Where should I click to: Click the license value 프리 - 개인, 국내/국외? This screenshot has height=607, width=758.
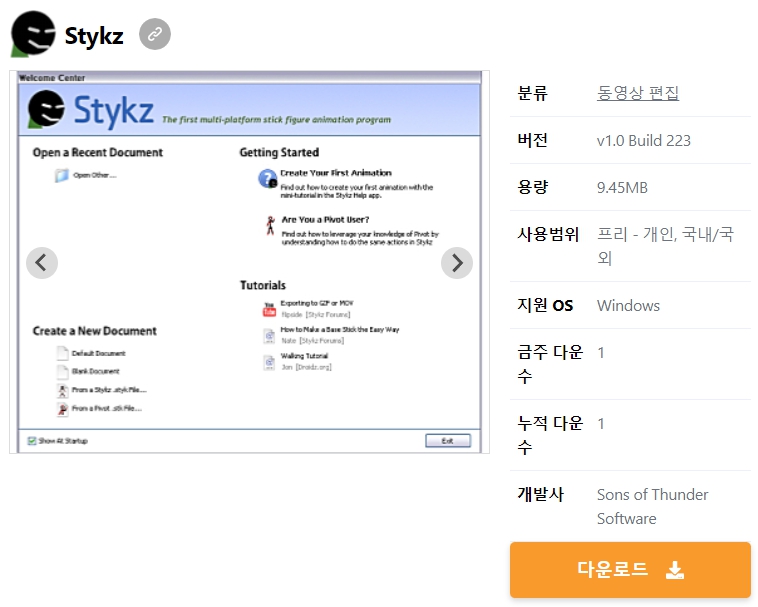665,246
